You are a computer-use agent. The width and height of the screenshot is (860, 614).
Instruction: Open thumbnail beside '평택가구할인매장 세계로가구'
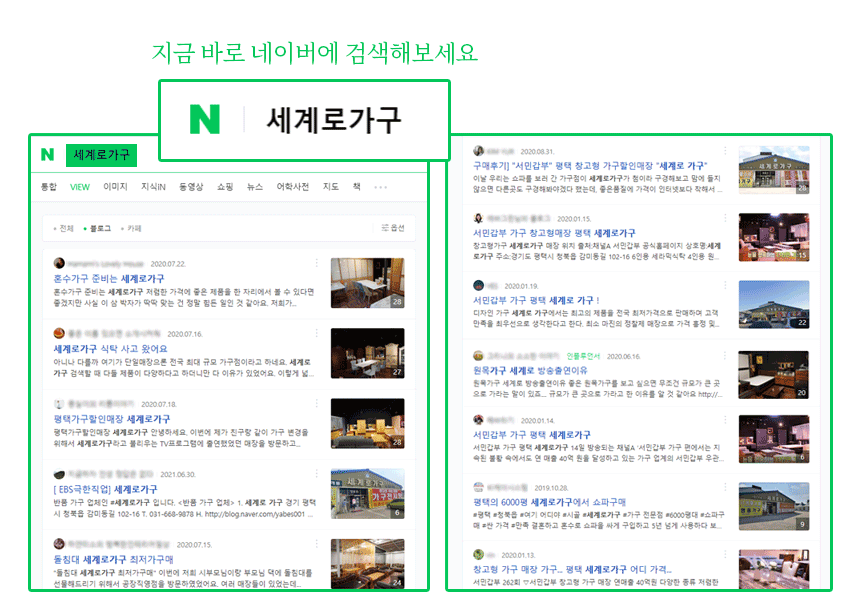click(367, 424)
